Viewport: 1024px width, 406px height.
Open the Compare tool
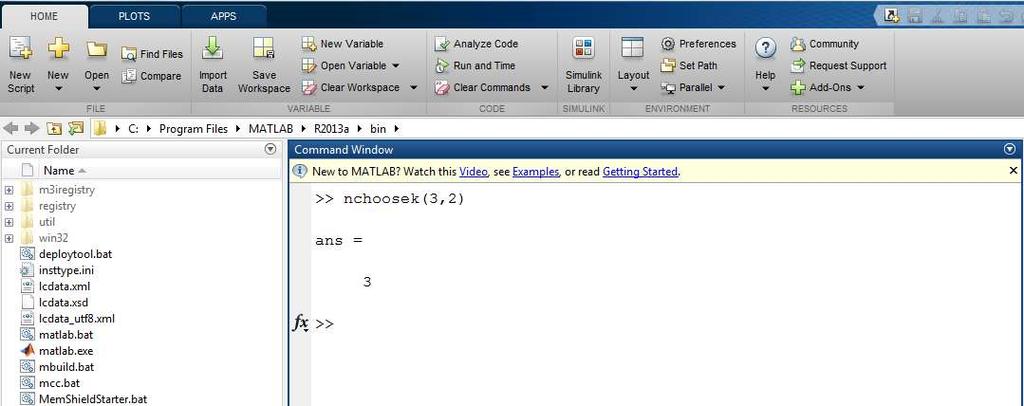pos(152,76)
